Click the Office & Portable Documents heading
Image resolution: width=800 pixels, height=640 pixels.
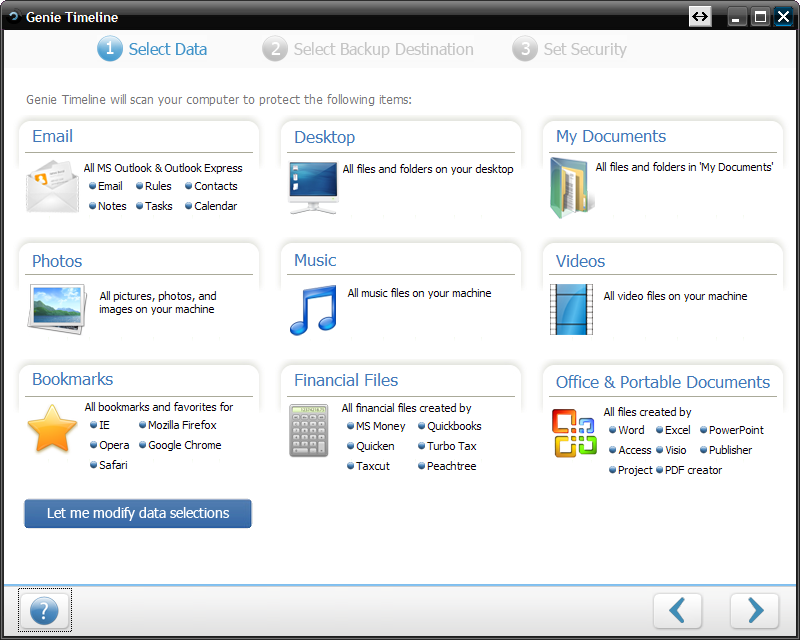(663, 382)
